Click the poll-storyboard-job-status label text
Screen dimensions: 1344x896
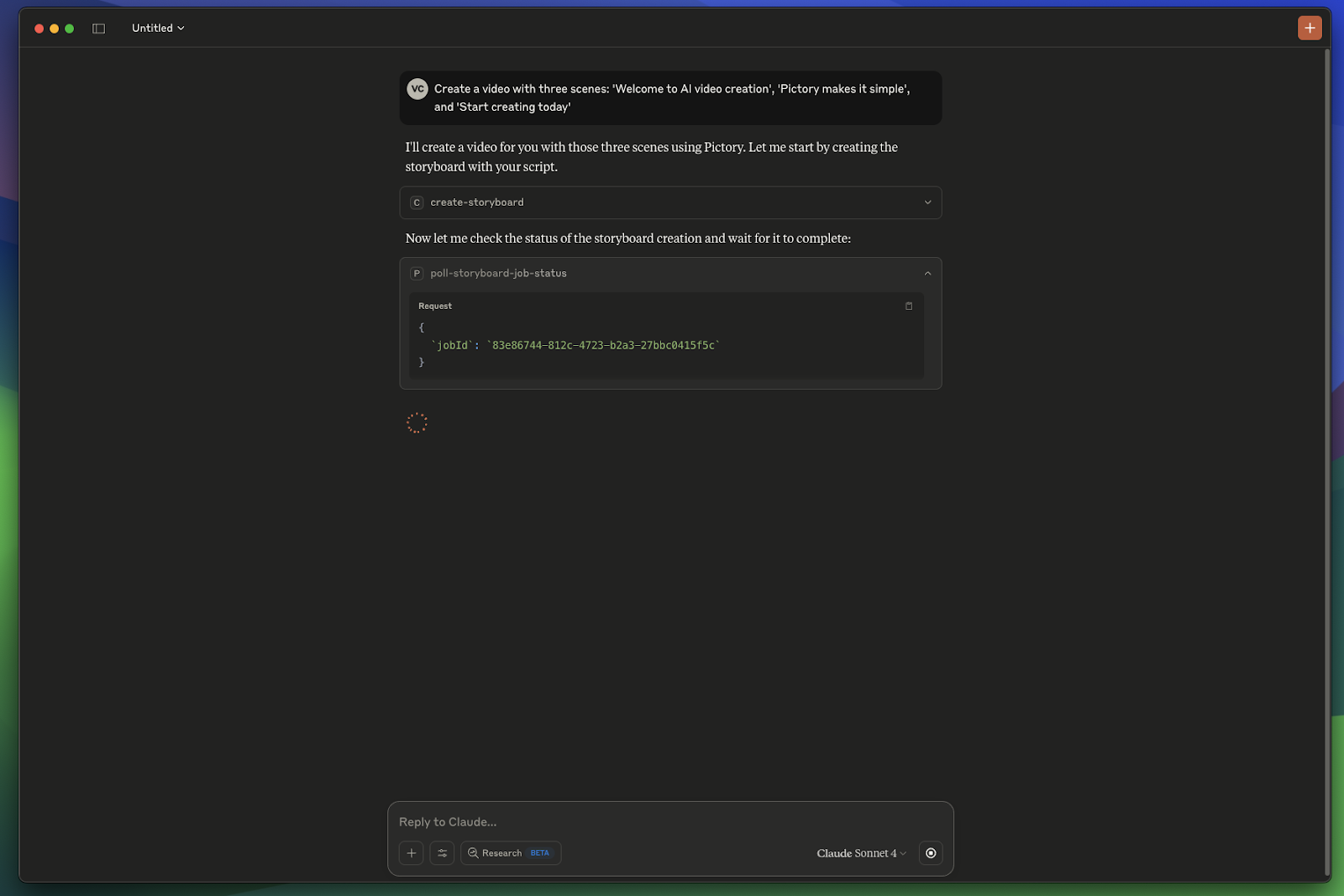coord(498,274)
